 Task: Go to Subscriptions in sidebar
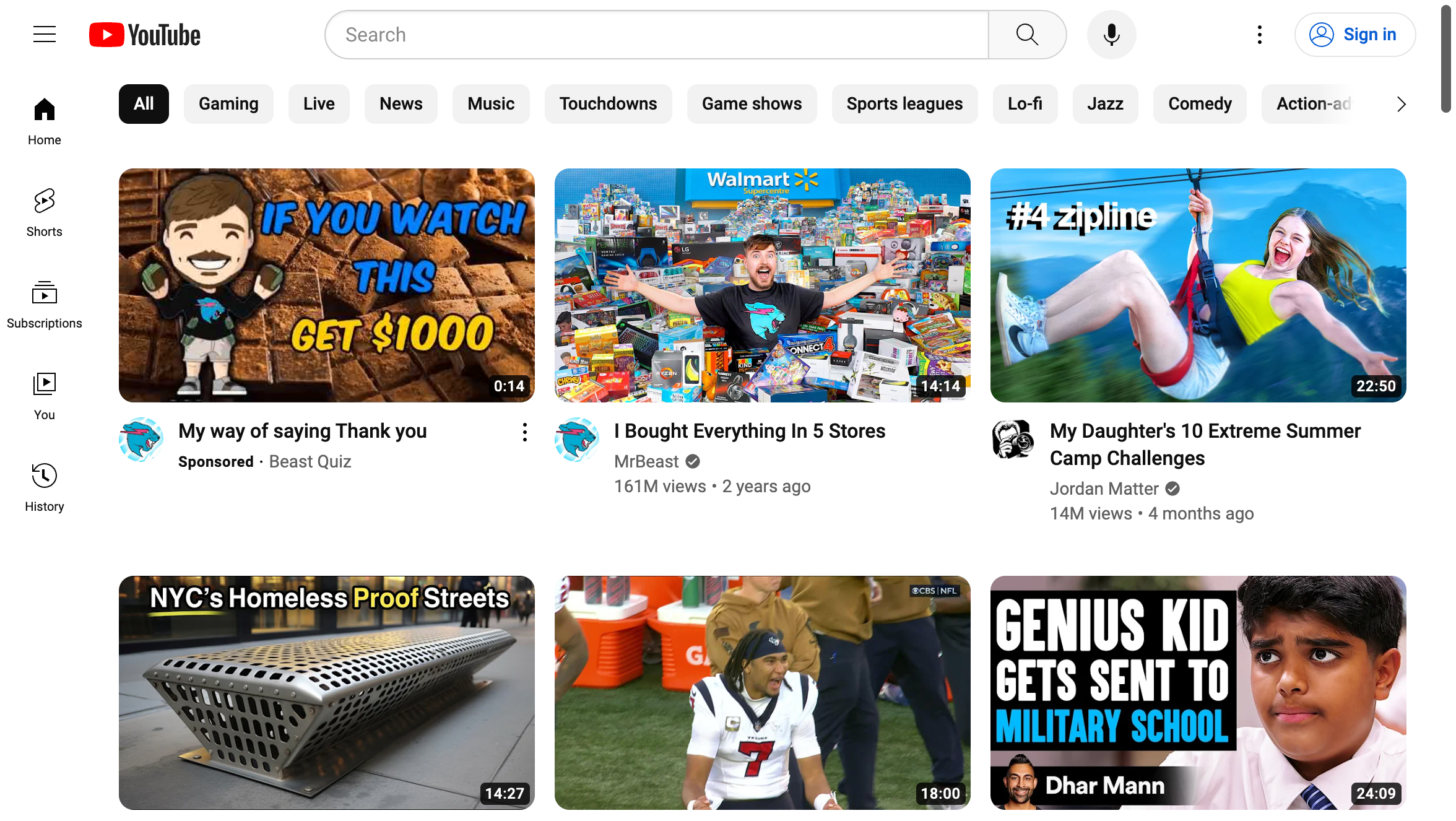45,304
